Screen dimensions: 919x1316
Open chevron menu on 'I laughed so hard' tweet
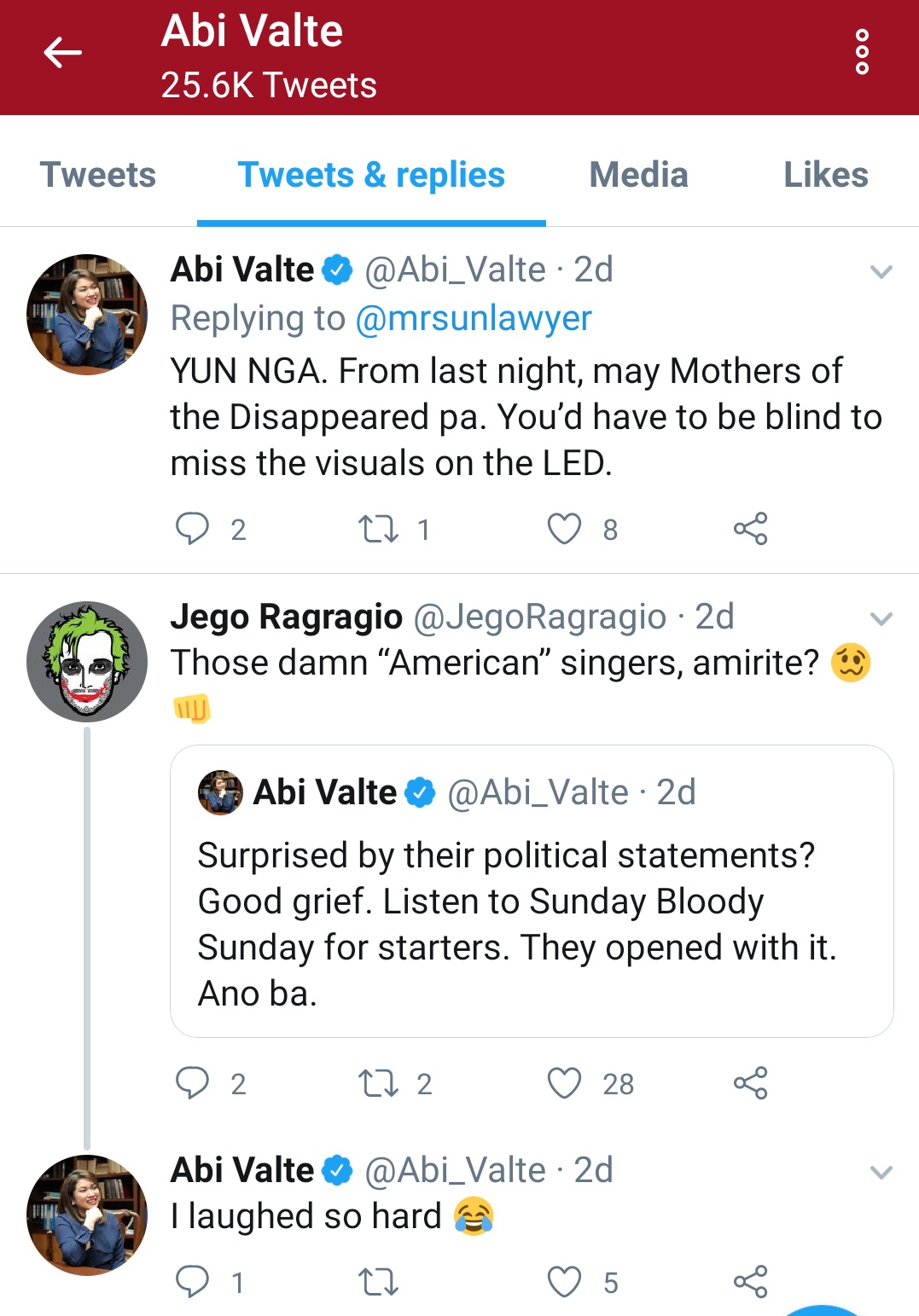(881, 1173)
